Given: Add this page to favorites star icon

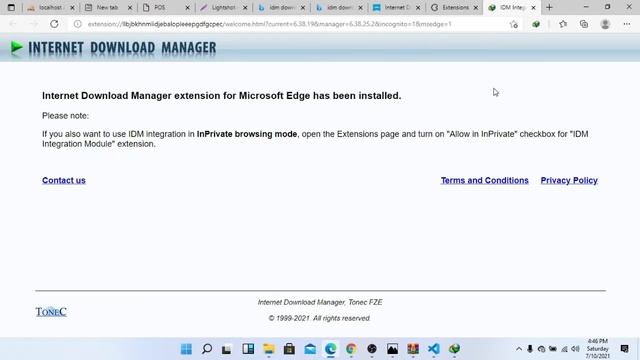Looking at the screenshot, I should pos(514,24).
